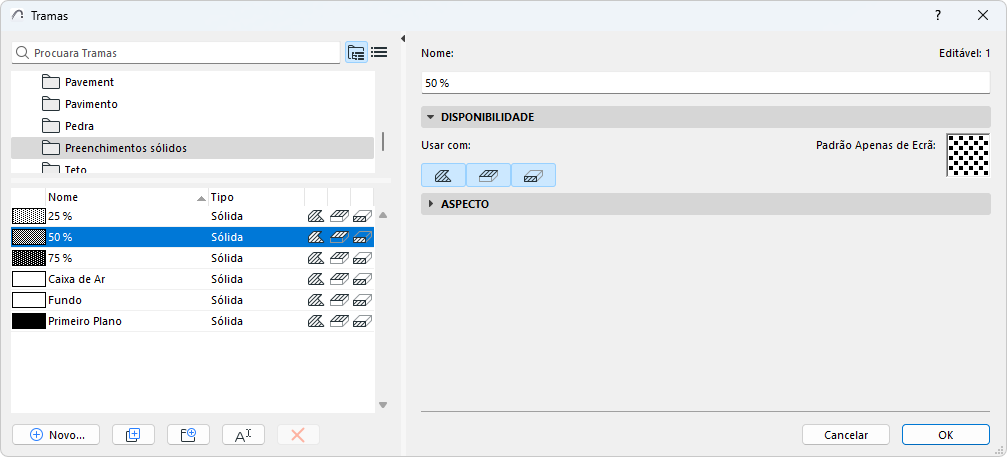The height and width of the screenshot is (457, 1007).
Task: Click the Primeiro Plano black swatch
Action: (29, 321)
